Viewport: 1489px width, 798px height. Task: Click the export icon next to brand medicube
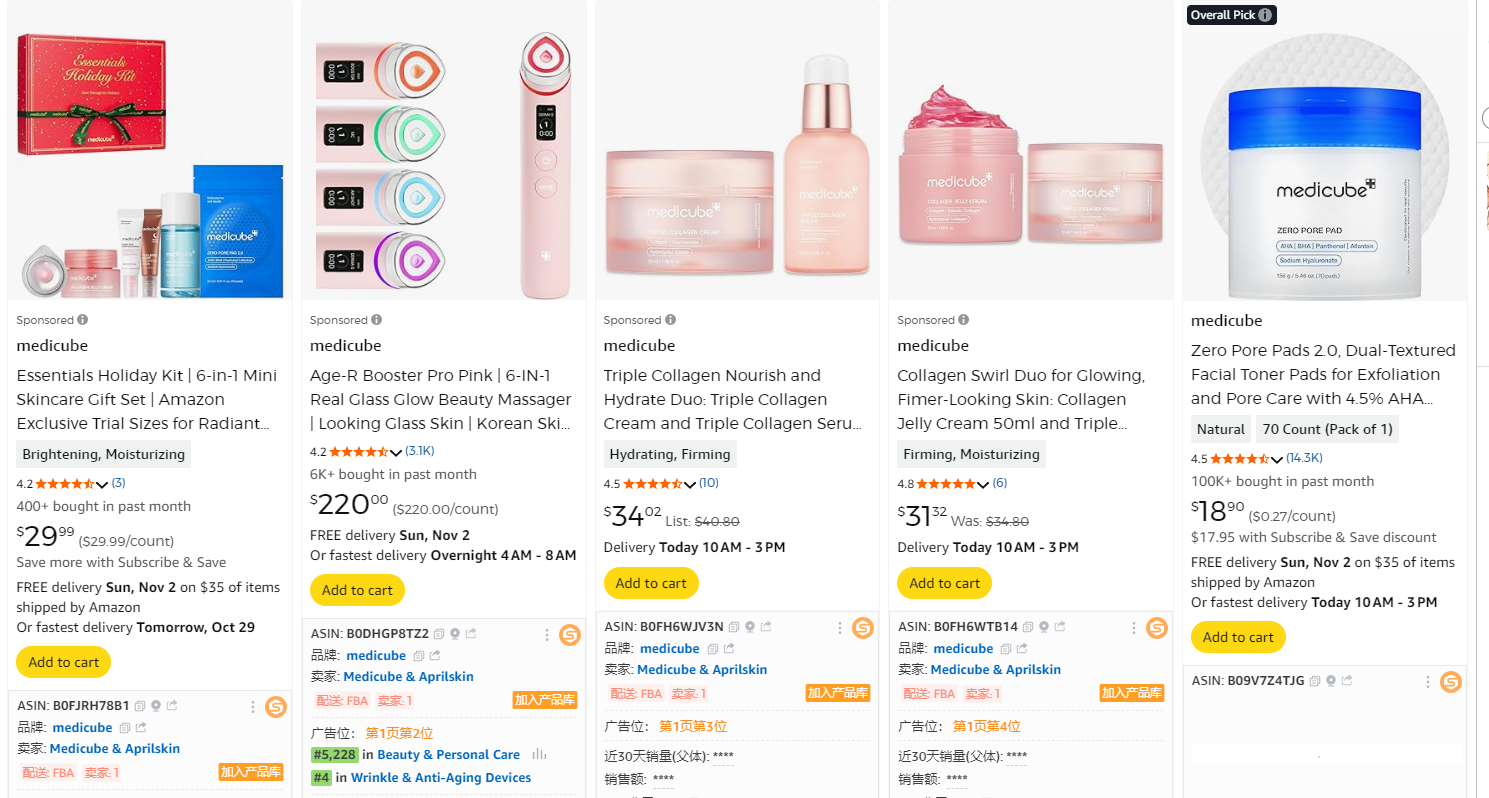(141, 728)
